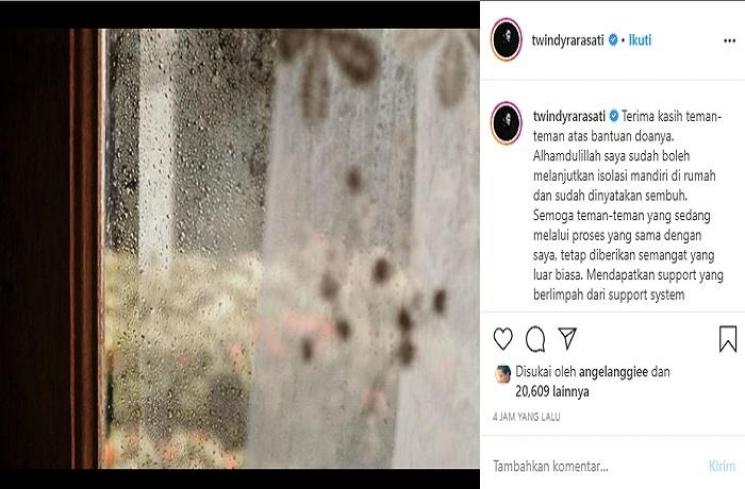Open comments via speech bubble icon
745x489 pixels.
coord(535,339)
